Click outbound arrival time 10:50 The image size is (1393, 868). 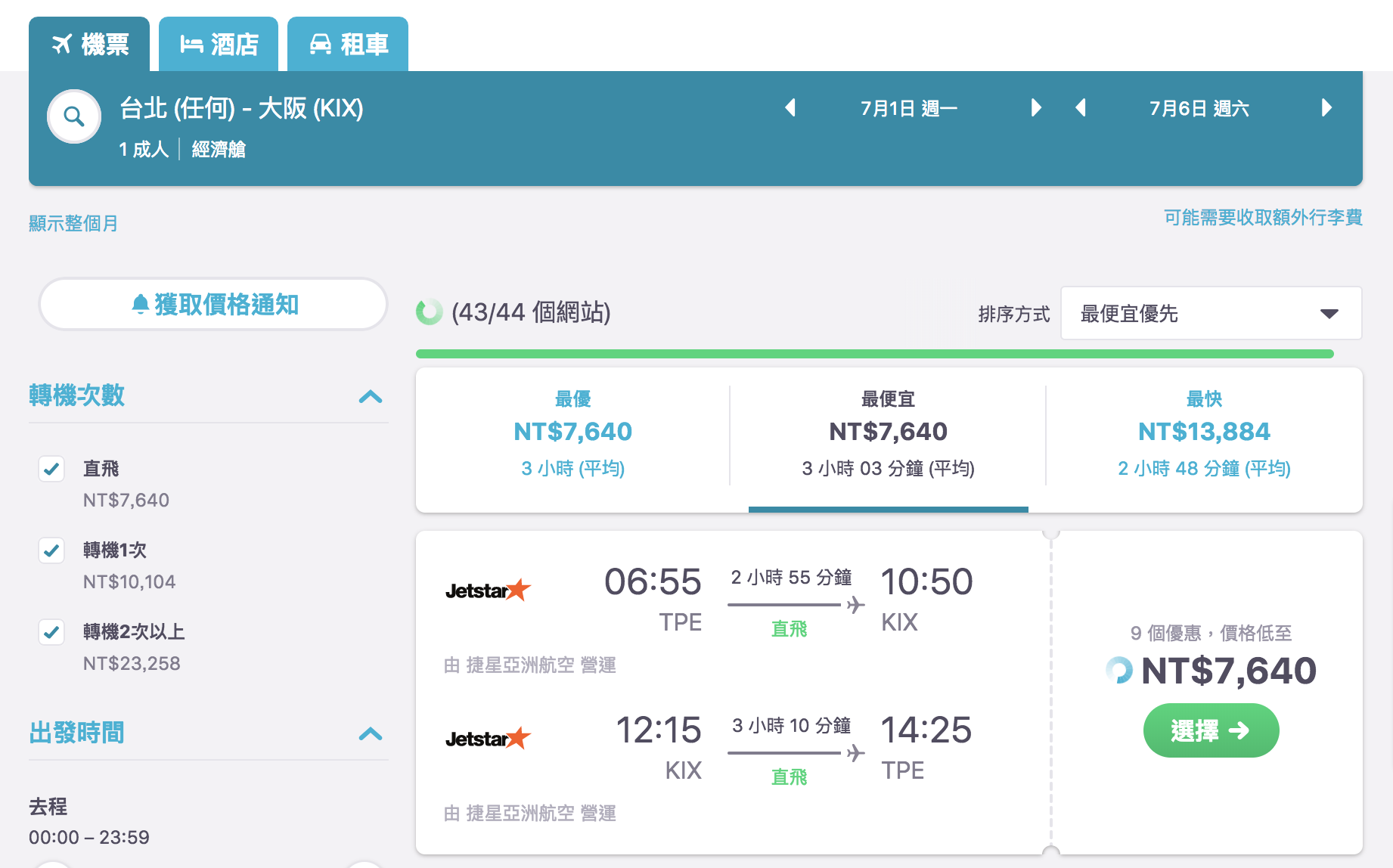(x=926, y=581)
